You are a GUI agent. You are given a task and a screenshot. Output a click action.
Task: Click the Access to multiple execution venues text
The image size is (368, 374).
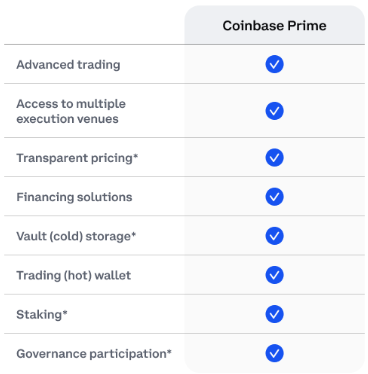(71, 111)
